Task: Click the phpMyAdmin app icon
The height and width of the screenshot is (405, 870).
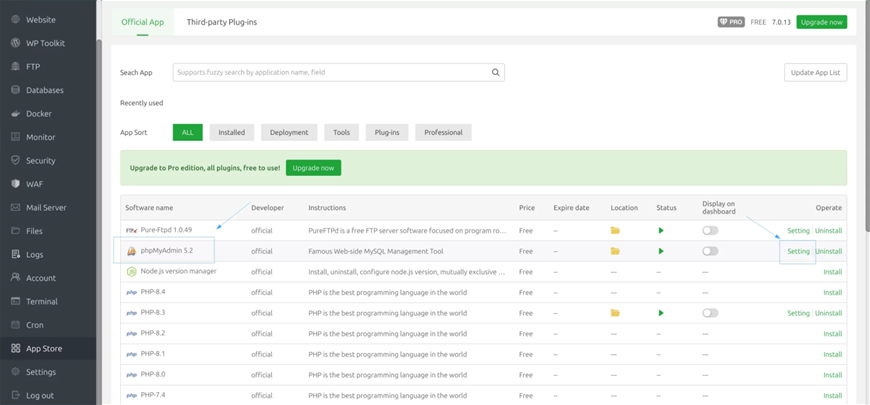Action: point(131,251)
